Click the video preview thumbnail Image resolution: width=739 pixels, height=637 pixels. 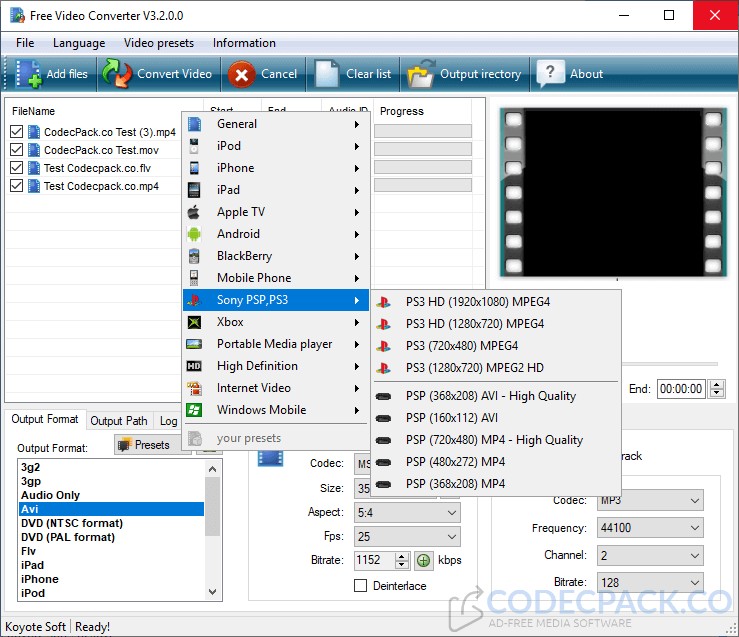(x=613, y=192)
